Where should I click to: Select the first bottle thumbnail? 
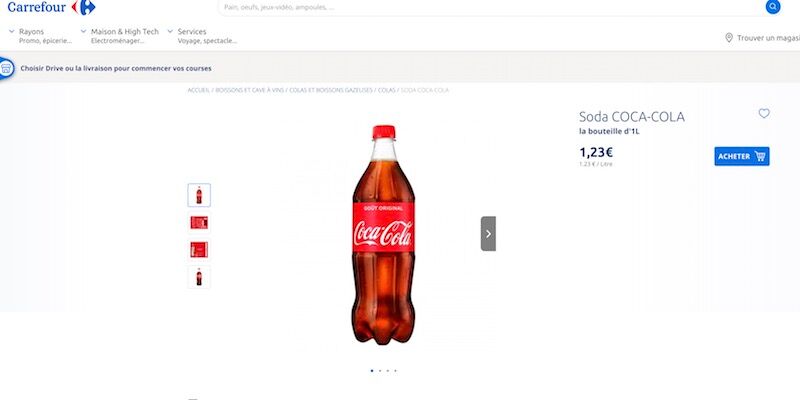pyautogui.click(x=199, y=195)
